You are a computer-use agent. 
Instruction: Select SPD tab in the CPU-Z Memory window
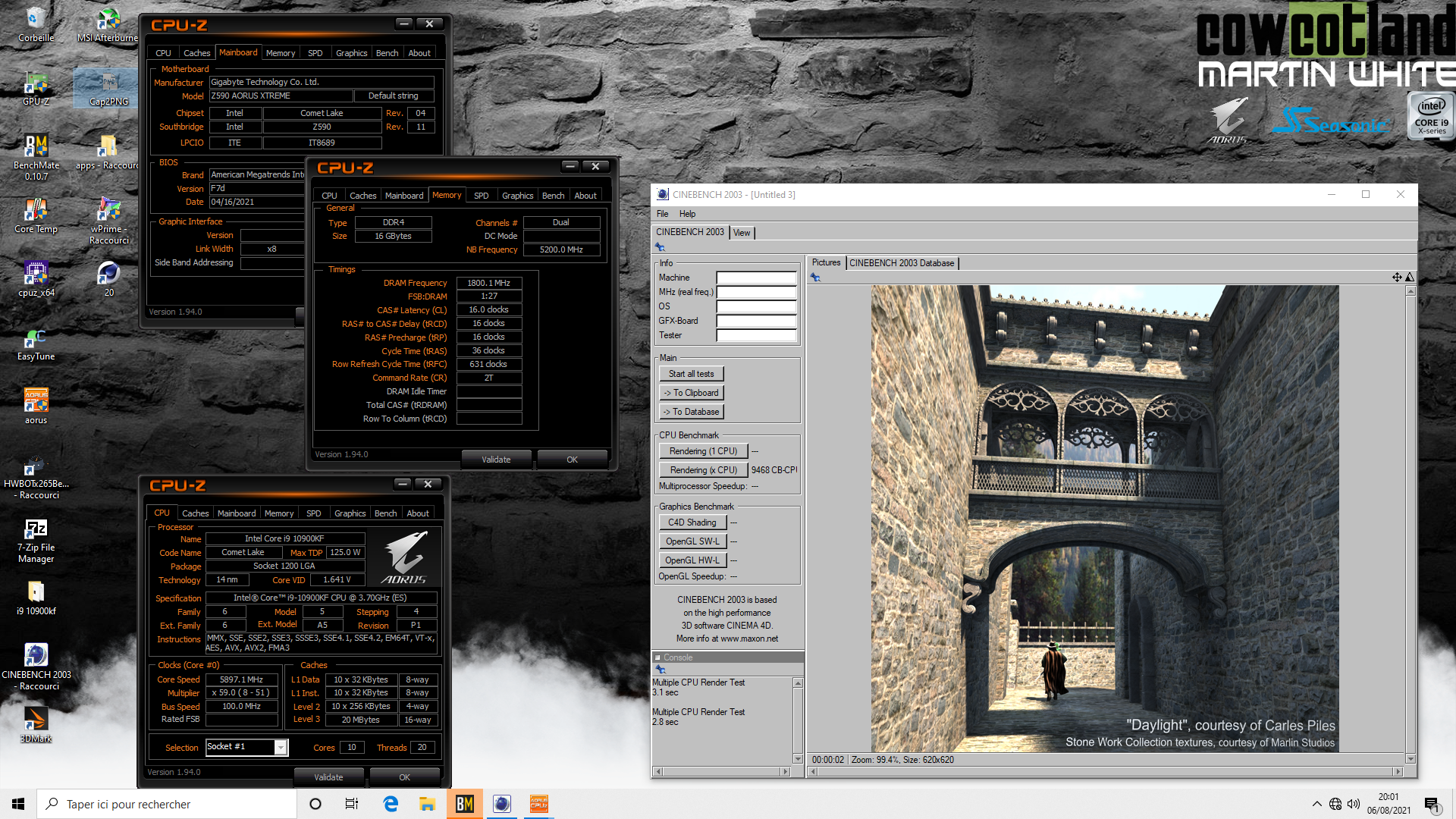[481, 196]
